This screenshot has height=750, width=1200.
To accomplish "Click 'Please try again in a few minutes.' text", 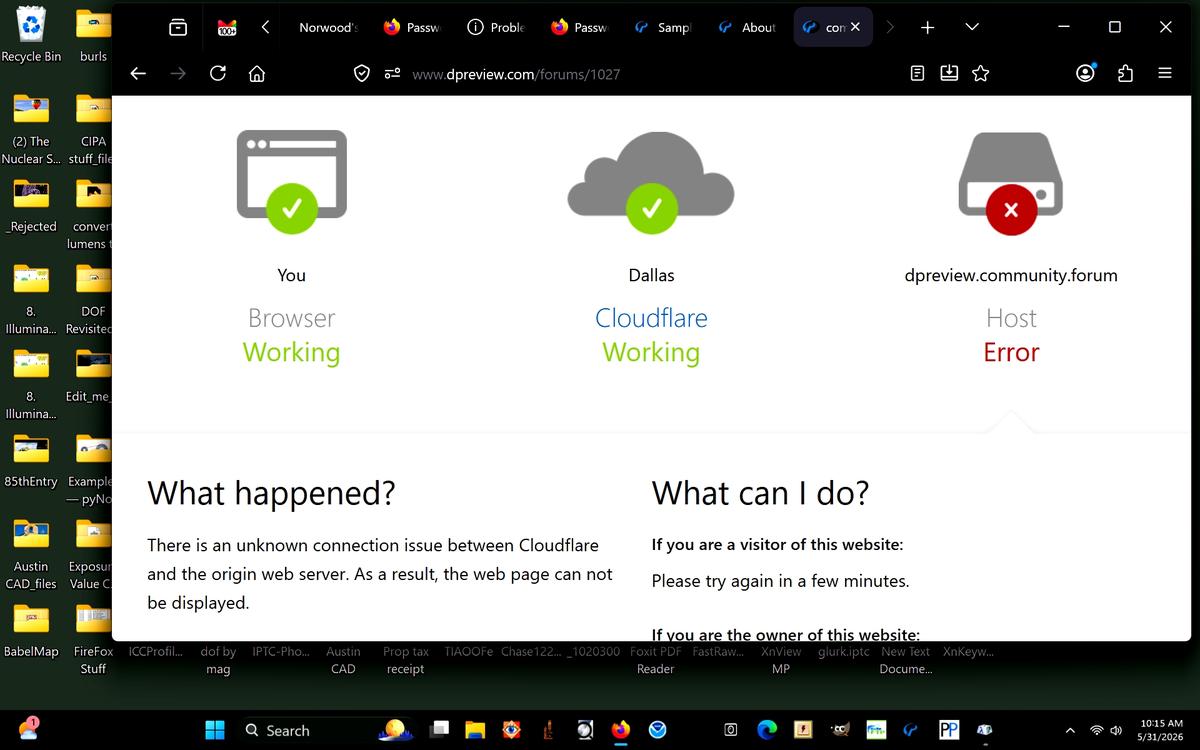I will (780, 581).
